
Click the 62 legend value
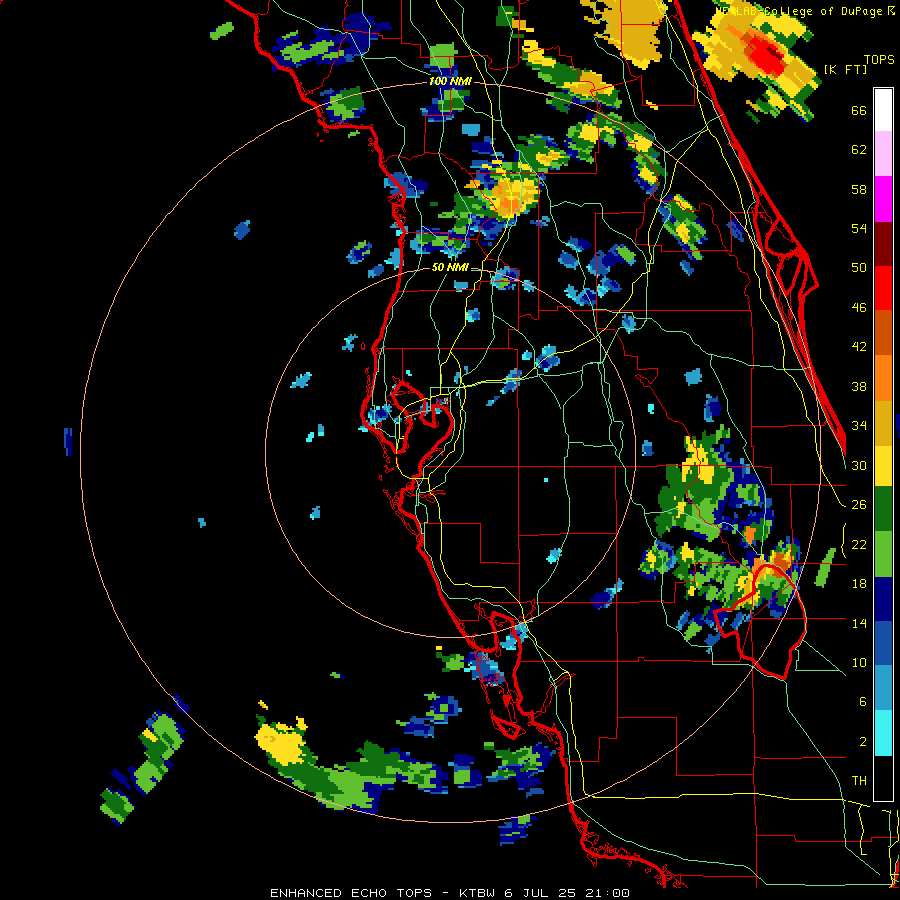(x=859, y=150)
